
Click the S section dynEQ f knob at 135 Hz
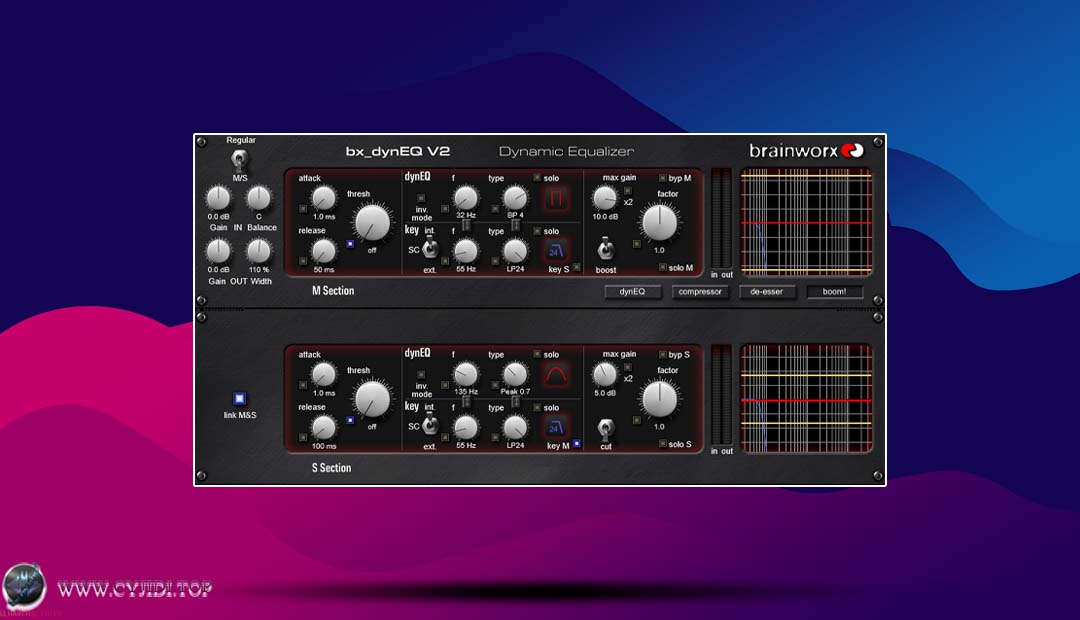(x=466, y=375)
